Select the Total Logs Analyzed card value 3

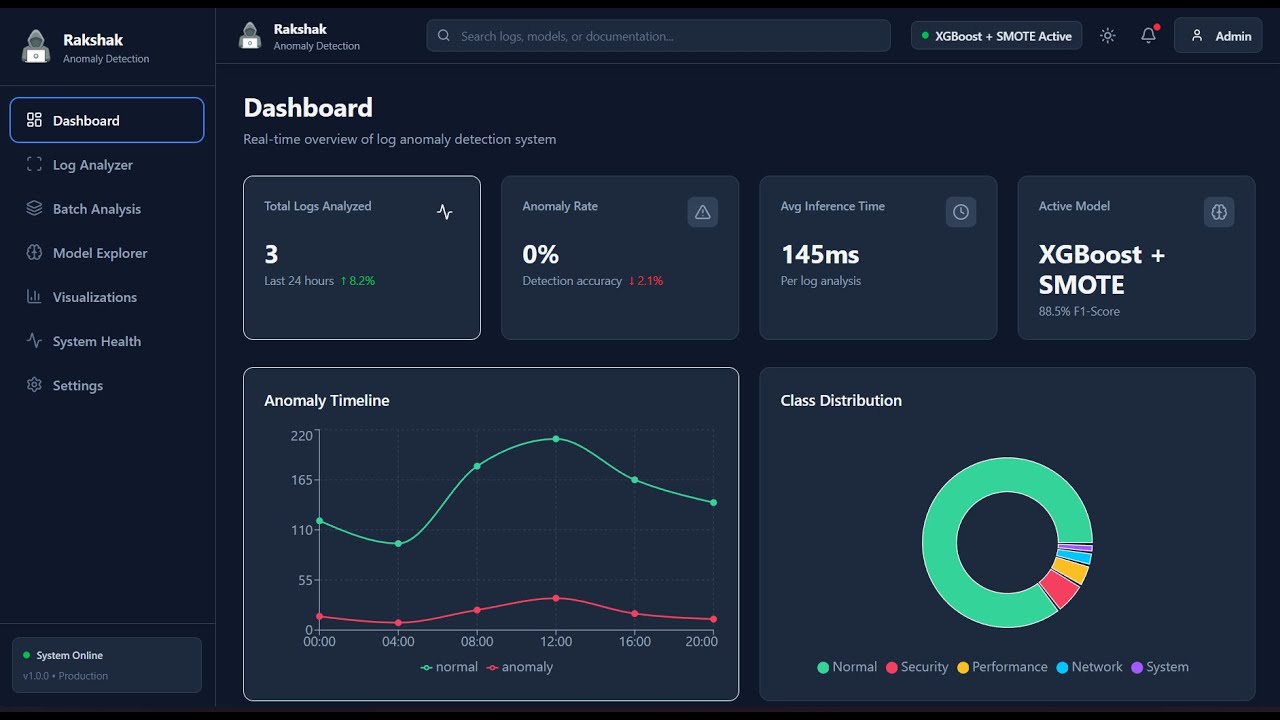tap(271, 254)
